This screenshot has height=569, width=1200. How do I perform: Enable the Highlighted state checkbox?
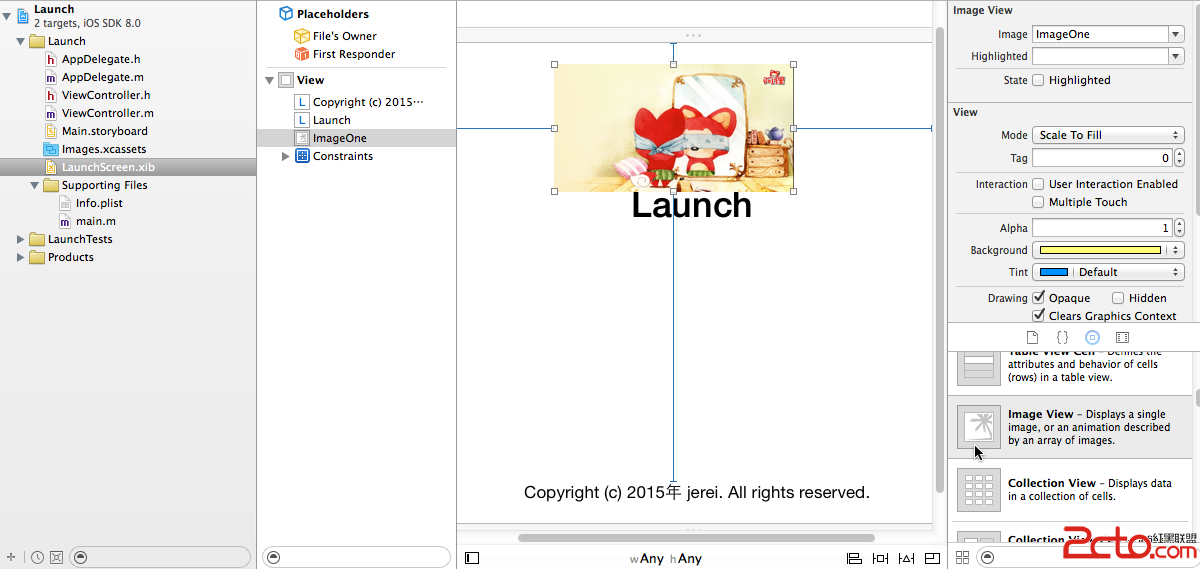1038,80
